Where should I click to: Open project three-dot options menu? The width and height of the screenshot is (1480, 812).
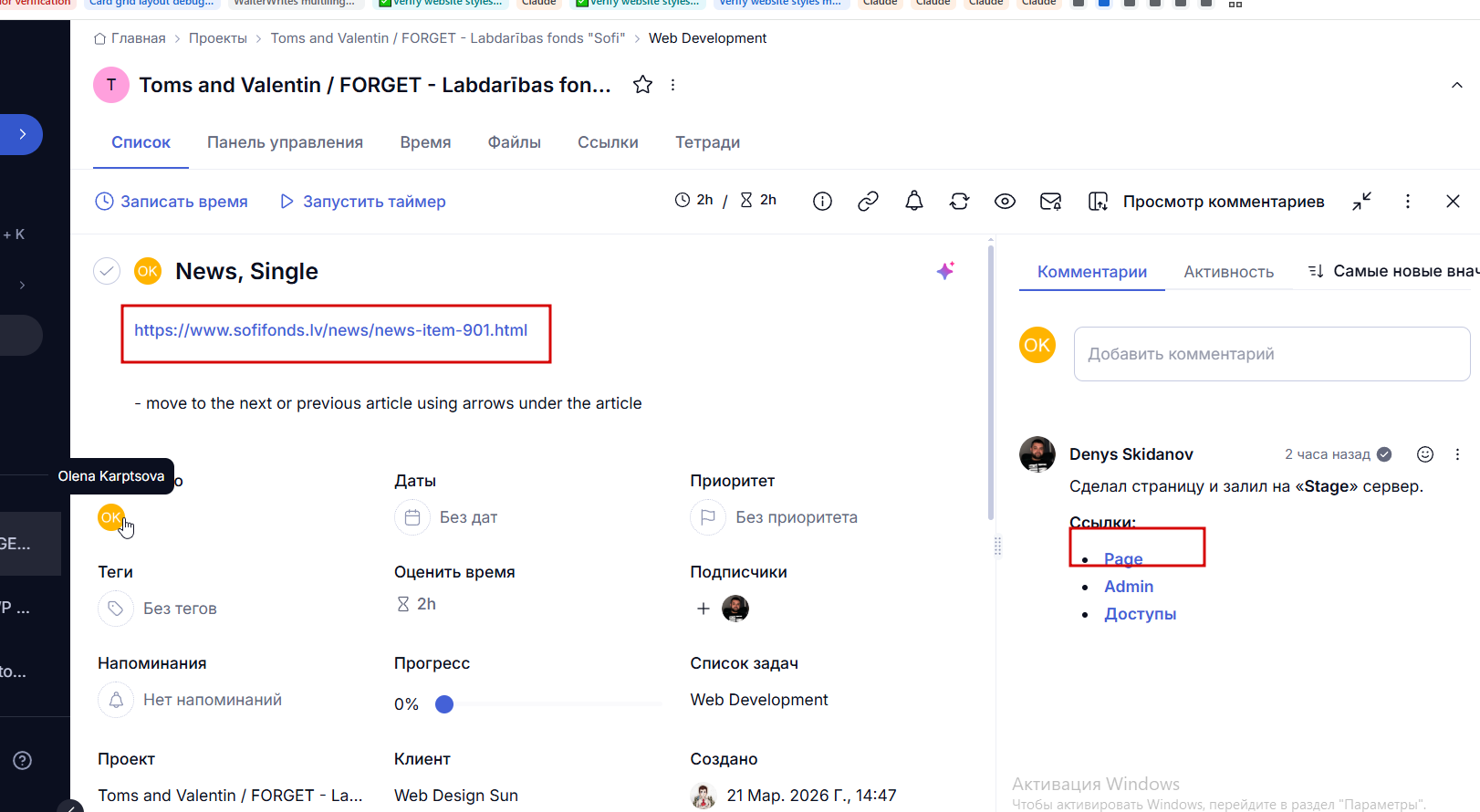(x=672, y=85)
